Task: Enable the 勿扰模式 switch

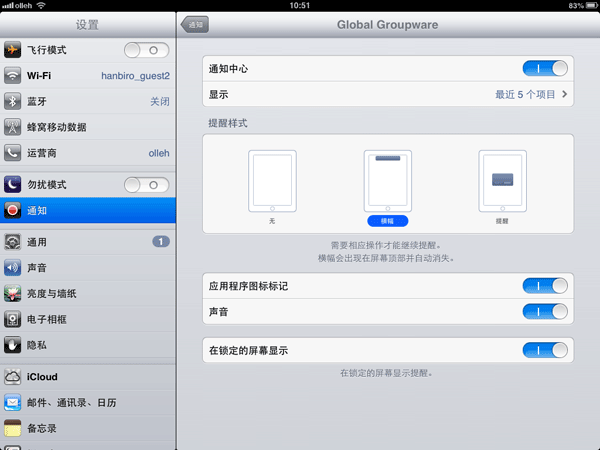Action: click(x=146, y=185)
